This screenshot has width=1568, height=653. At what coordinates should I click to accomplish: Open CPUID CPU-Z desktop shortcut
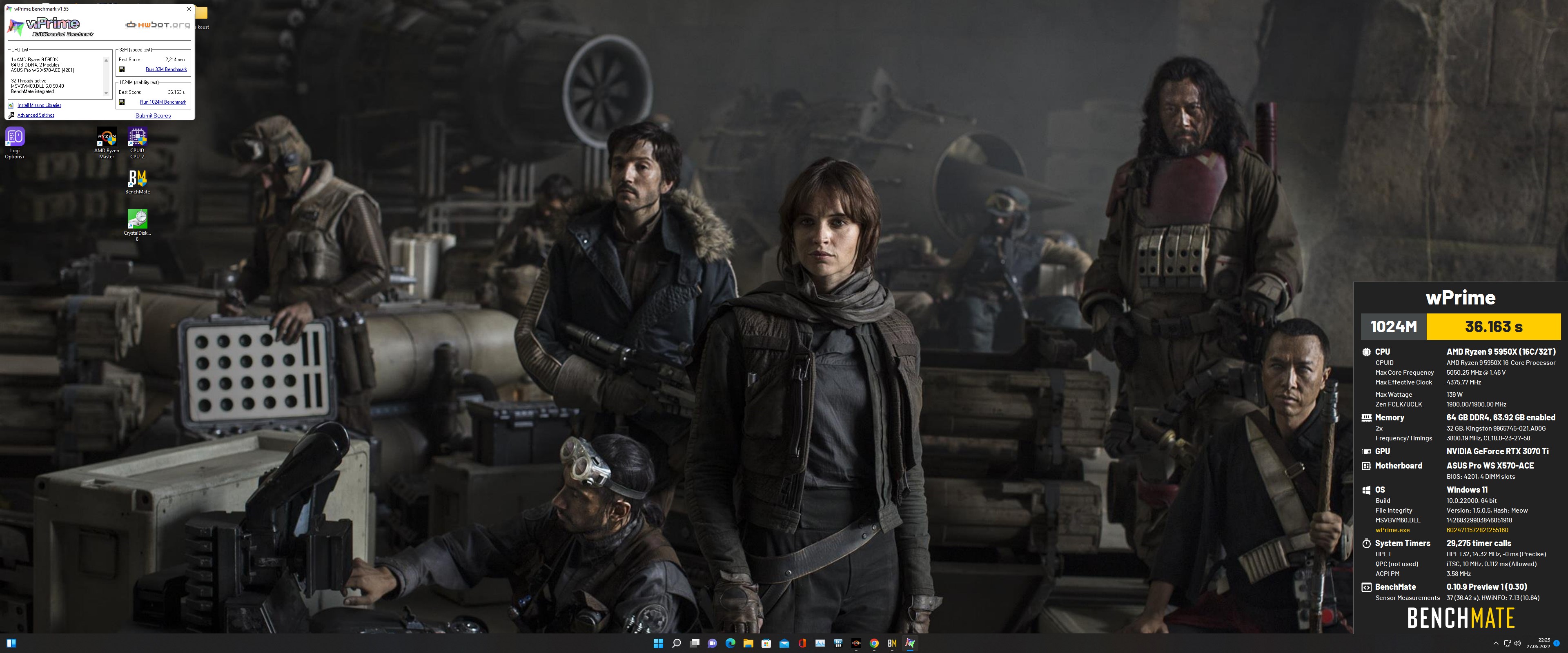137,143
